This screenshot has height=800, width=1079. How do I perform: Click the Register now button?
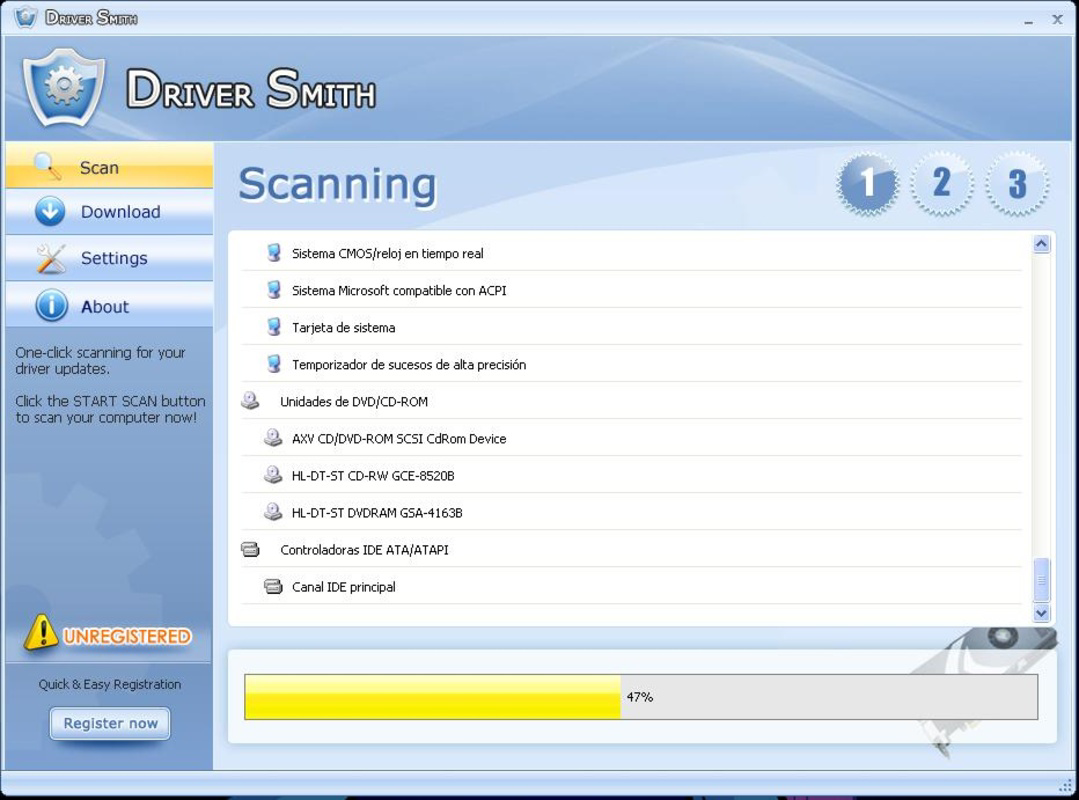click(x=110, y=723)
